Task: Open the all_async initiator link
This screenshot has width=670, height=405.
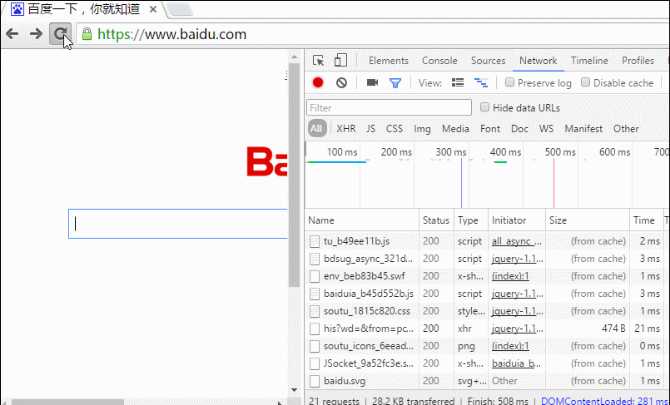Action: pyautogui.click(x=517, y=241)
